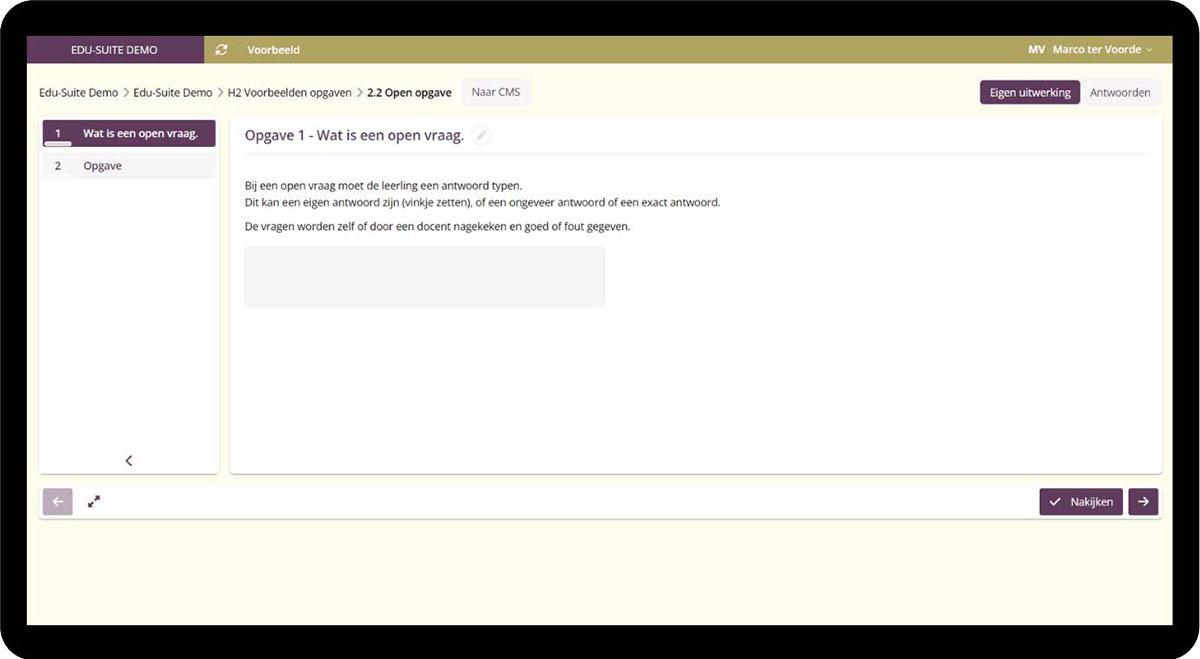Click the pencil edit icon beside the Opgave 1 title

tap(482, 136)
